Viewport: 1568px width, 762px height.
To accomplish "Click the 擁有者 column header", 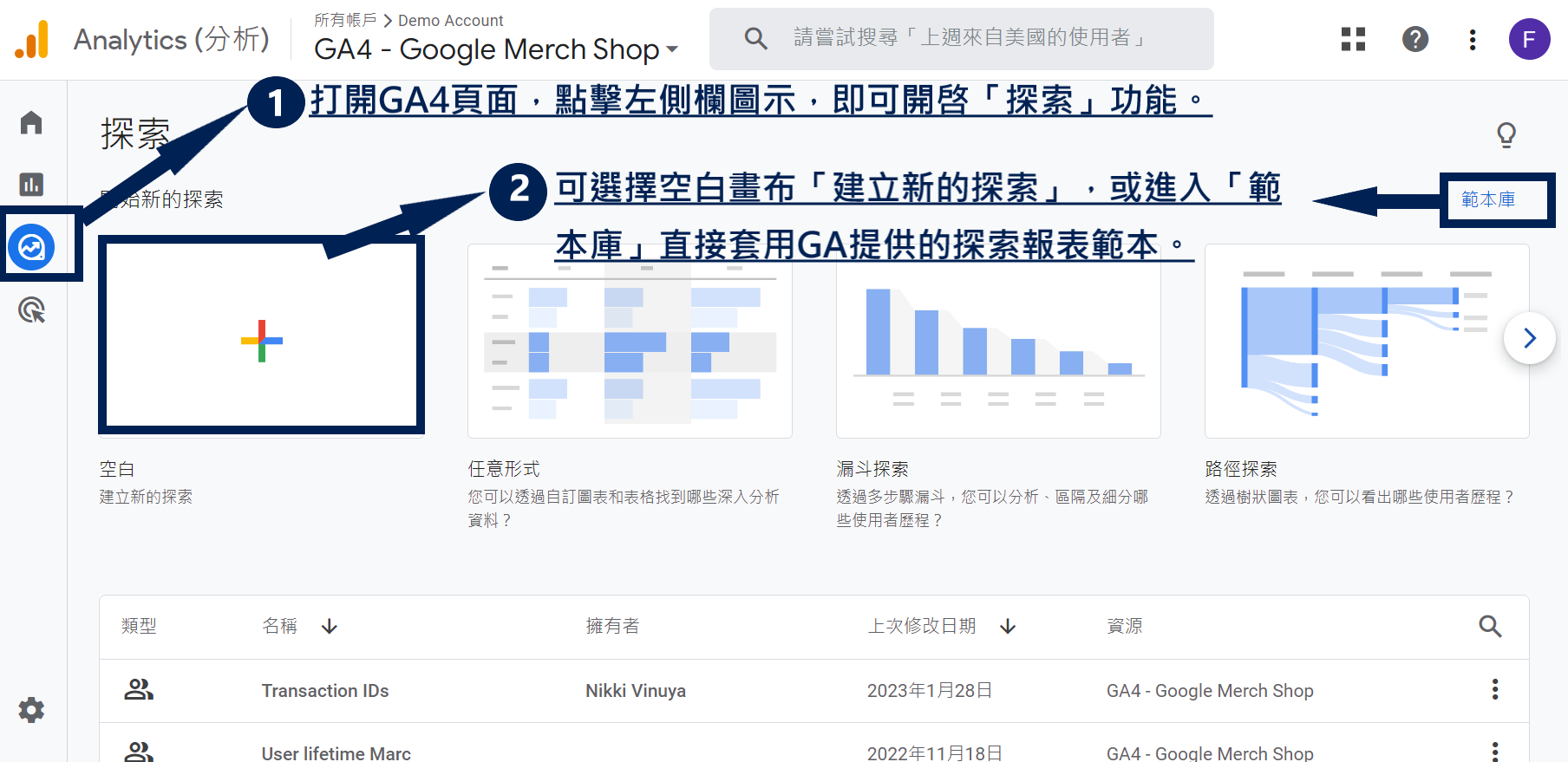I will click(612, 626).
